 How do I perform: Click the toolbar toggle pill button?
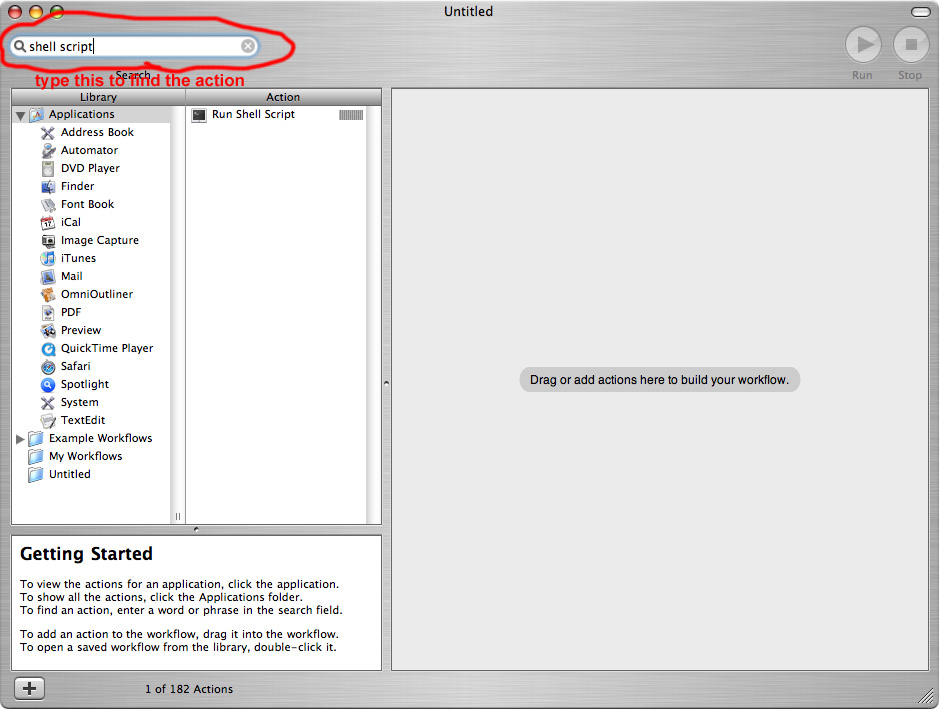920,12
